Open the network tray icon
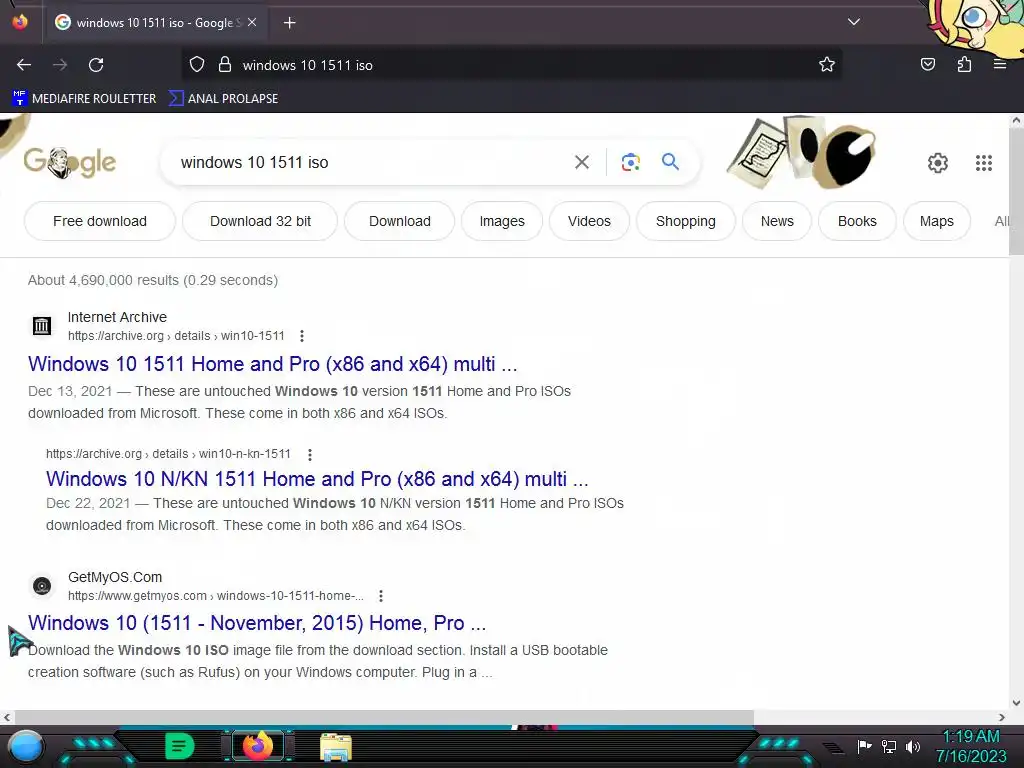Viewport: 1024px width, 768px height. click(x=889, y=746)
